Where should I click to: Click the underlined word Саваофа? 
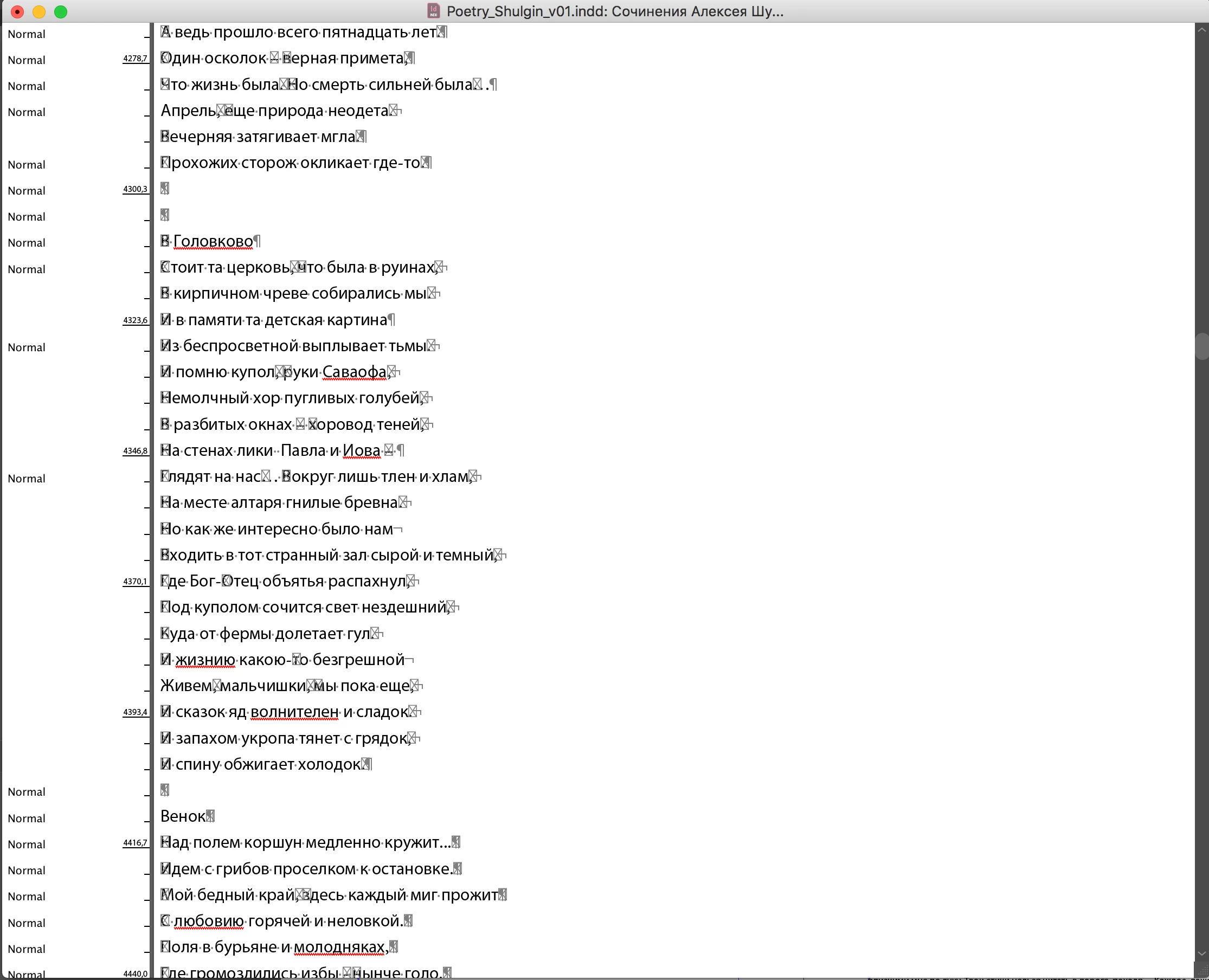point(354,372)
